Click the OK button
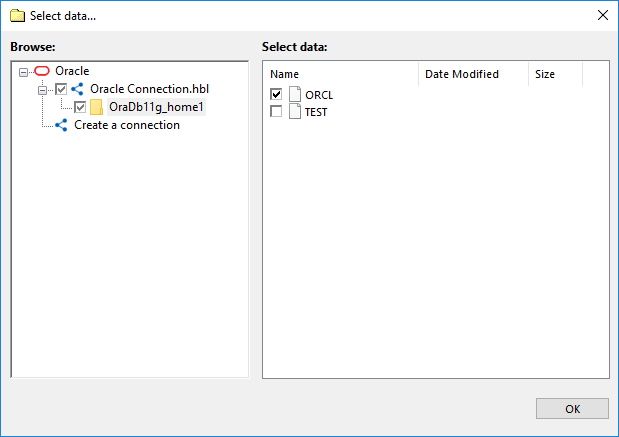 572,409
